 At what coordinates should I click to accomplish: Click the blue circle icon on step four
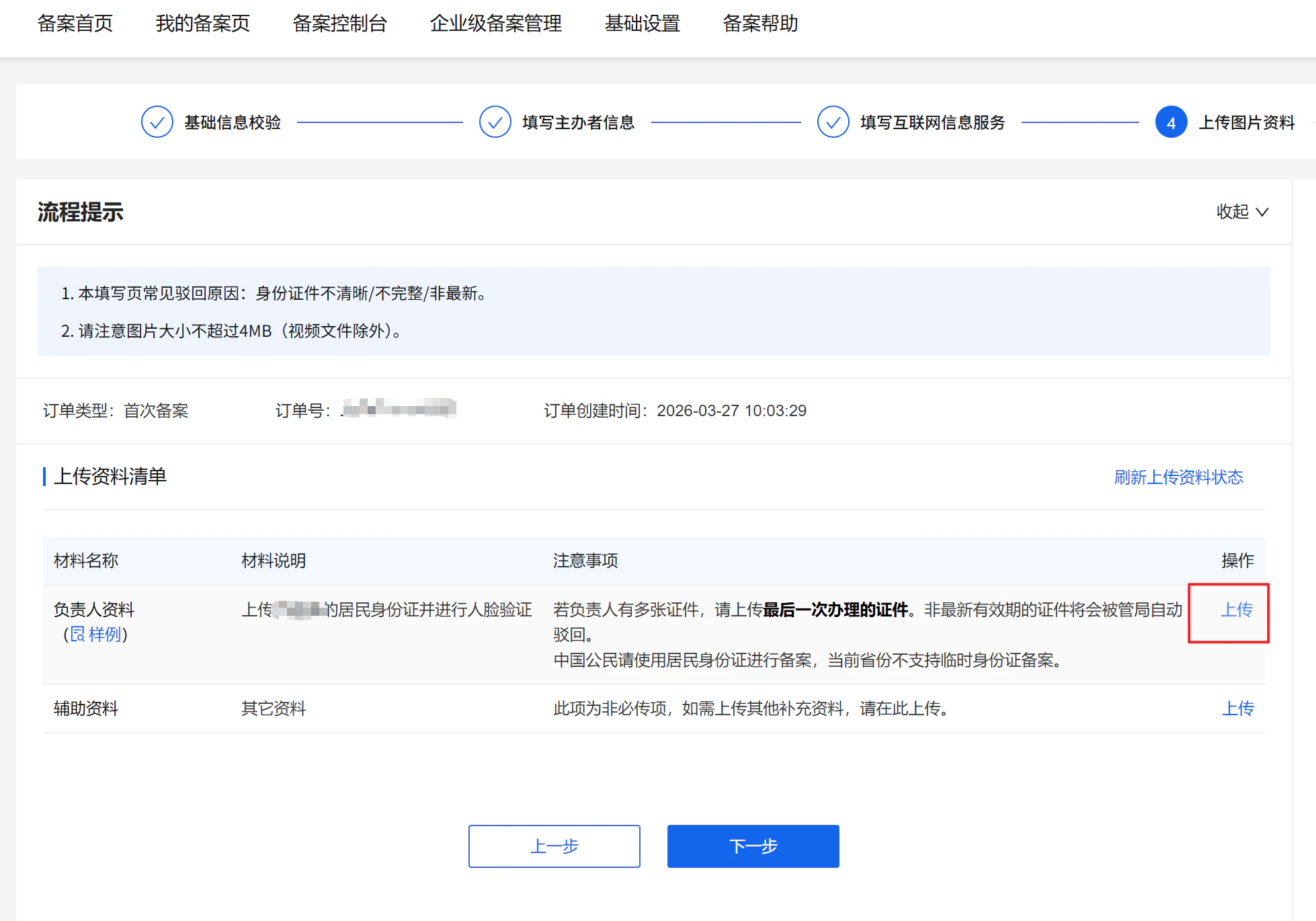point(1171,122)
